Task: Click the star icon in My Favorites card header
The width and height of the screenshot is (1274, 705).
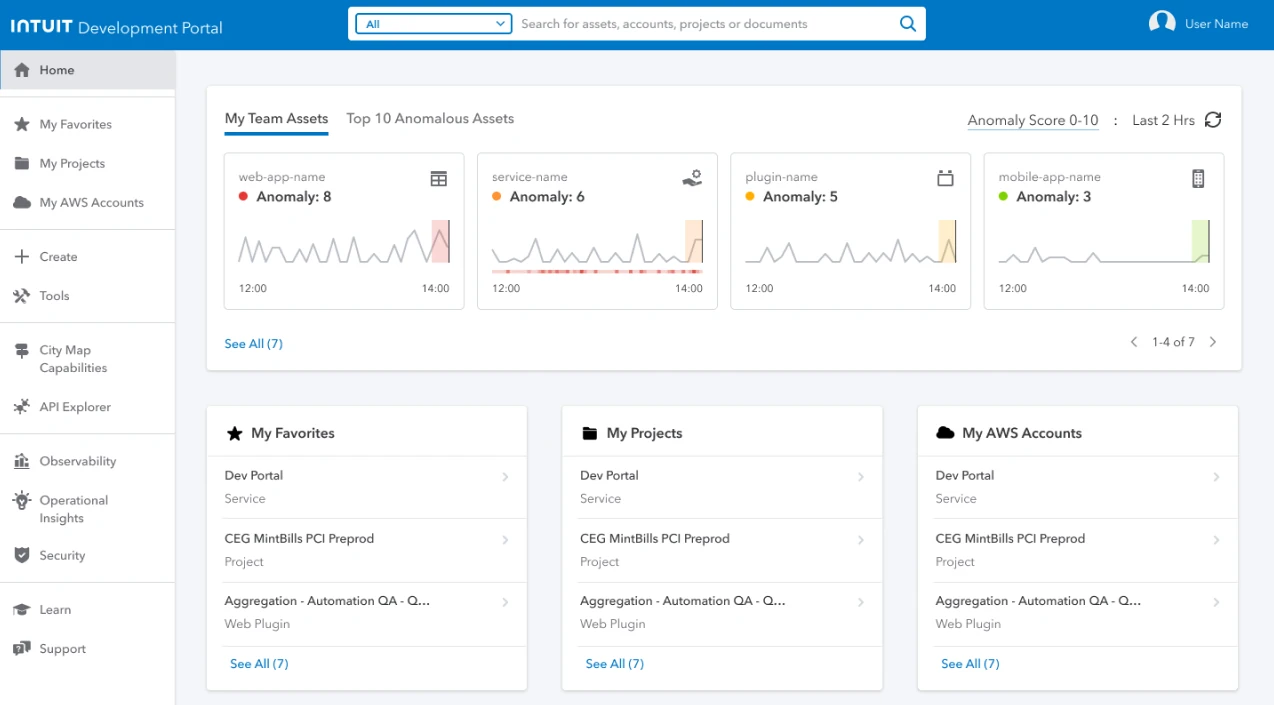Action: tap(235, 433)
